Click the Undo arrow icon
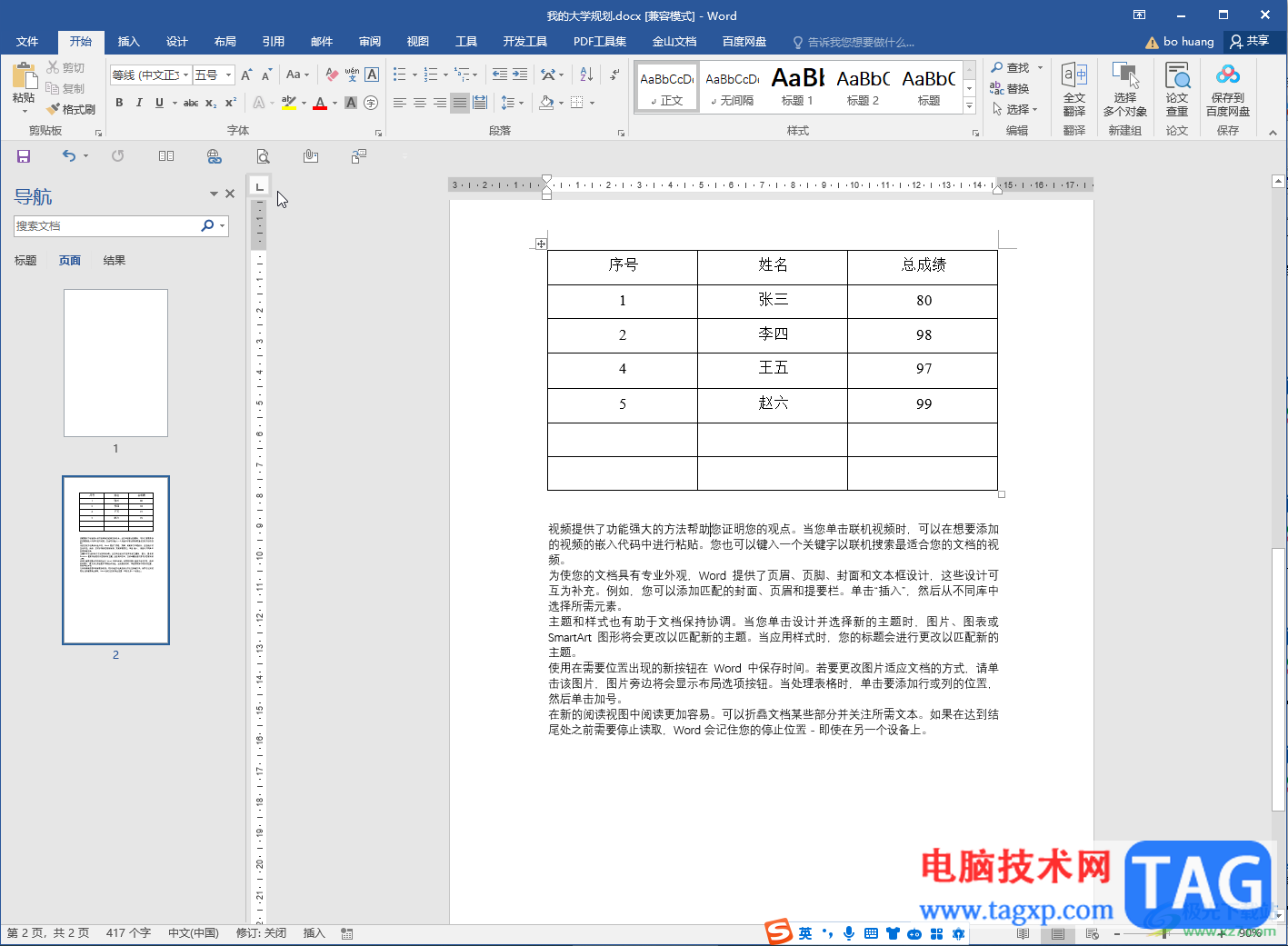The height and width of the screenshot is (946, 1288). (69, 156)
